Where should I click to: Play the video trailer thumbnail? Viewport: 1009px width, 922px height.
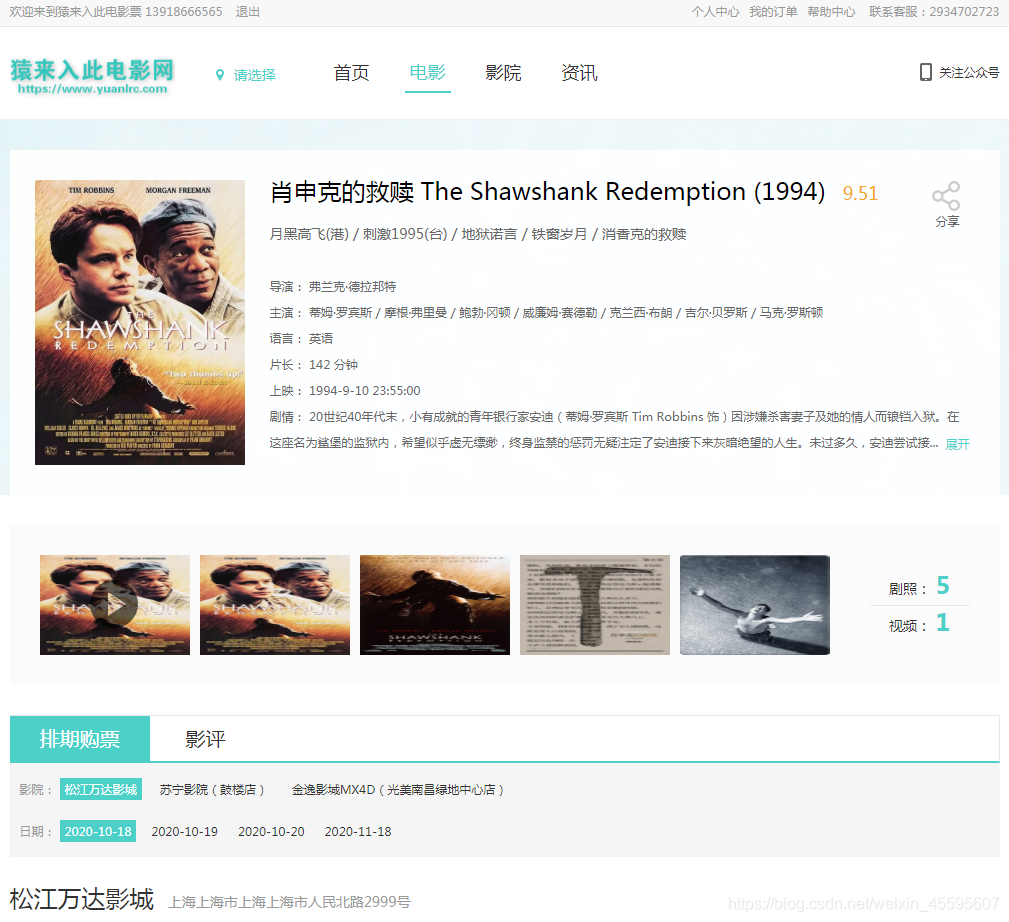115,605
